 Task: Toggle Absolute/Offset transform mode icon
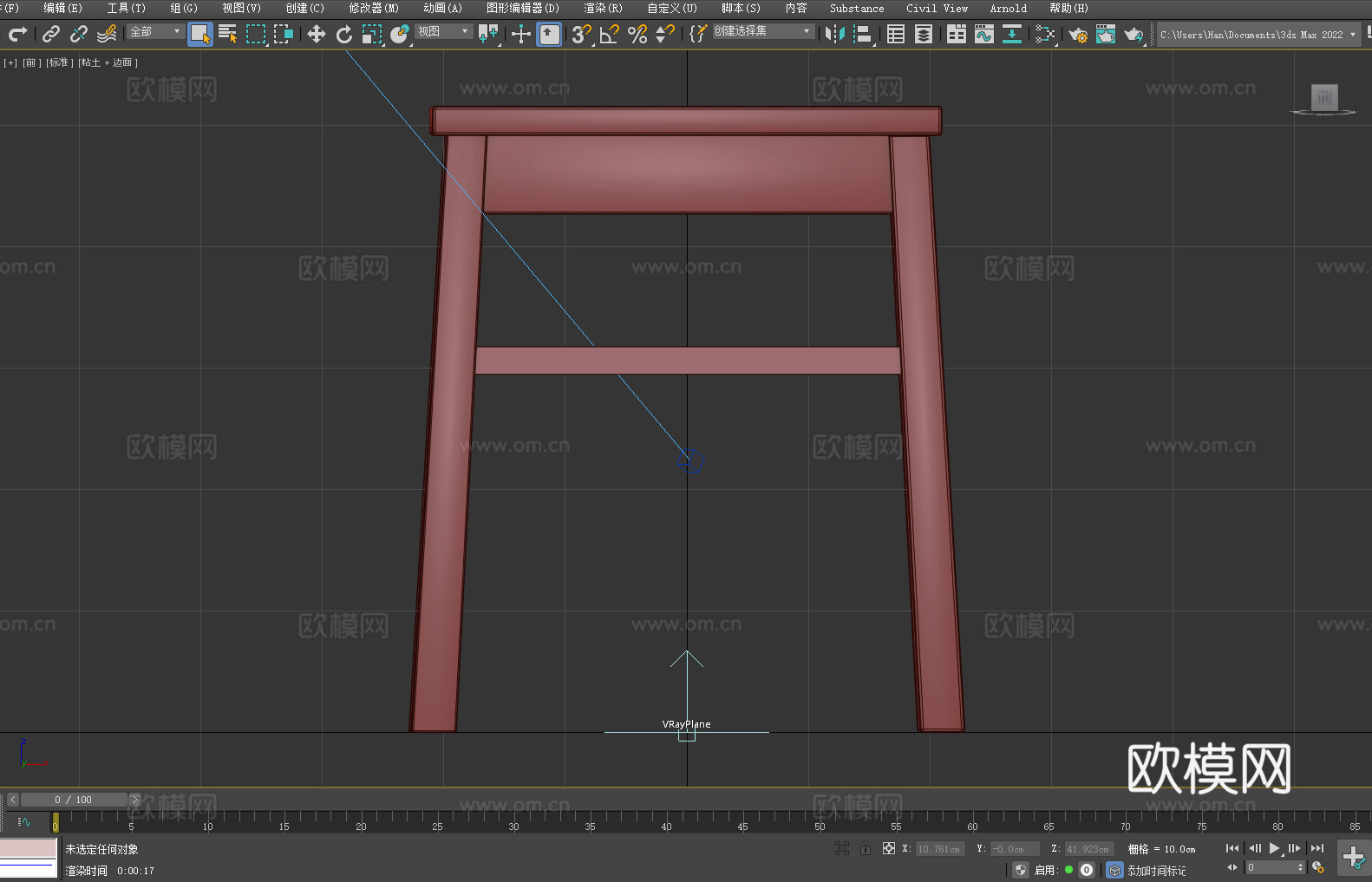click(889, 848)
